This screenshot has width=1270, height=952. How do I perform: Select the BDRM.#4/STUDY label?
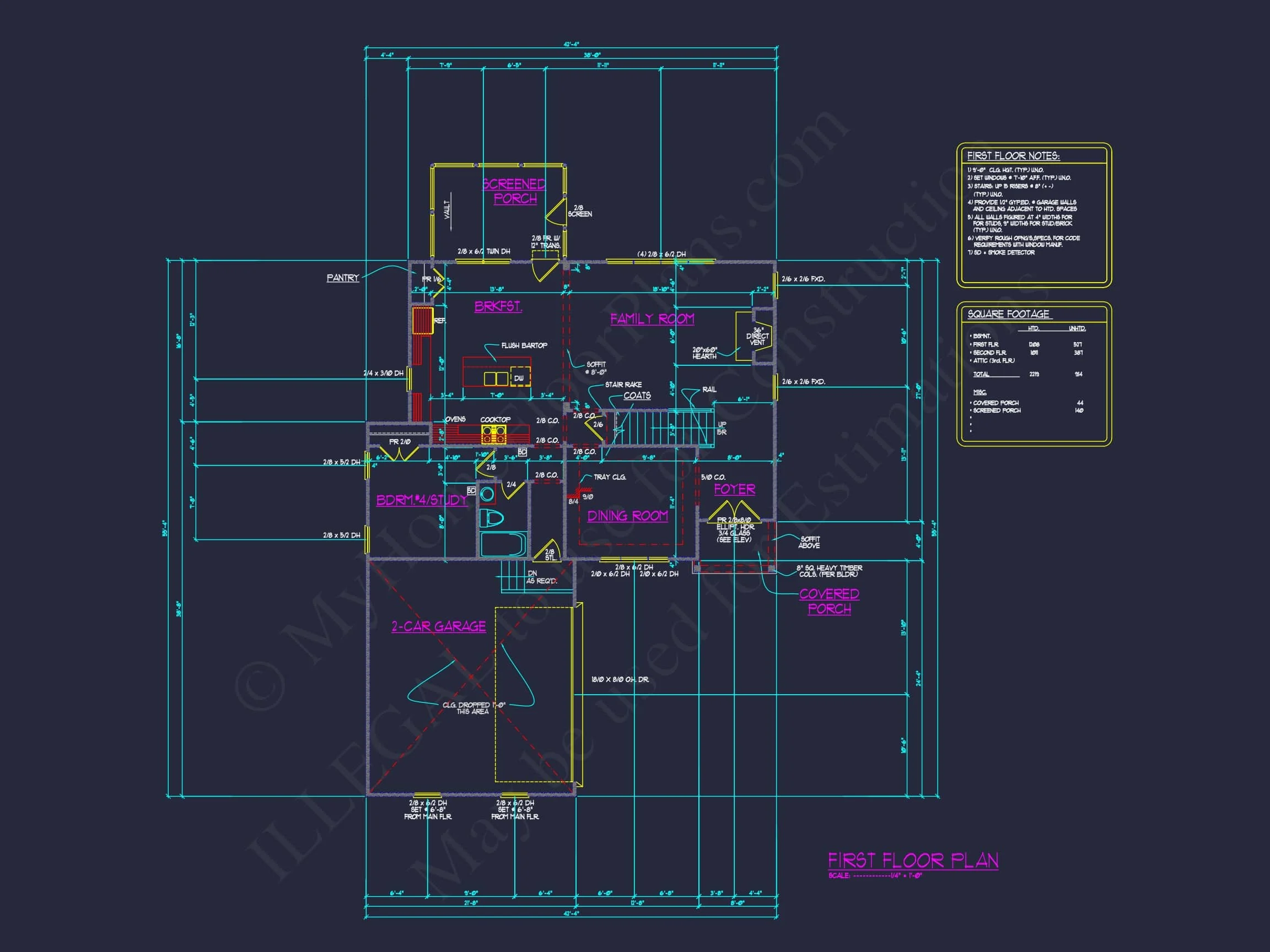coord(422,500)
